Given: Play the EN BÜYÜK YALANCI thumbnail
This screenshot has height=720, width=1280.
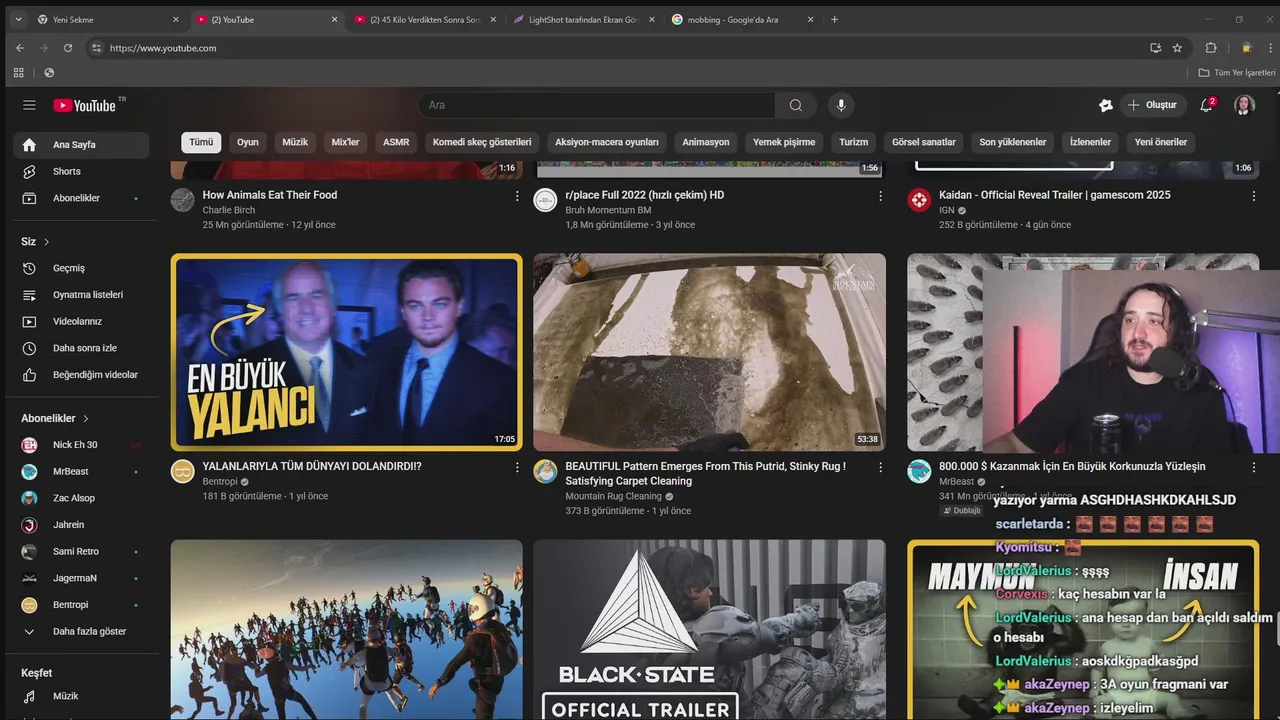Looking at the screenshot, I should pos(346,352).
